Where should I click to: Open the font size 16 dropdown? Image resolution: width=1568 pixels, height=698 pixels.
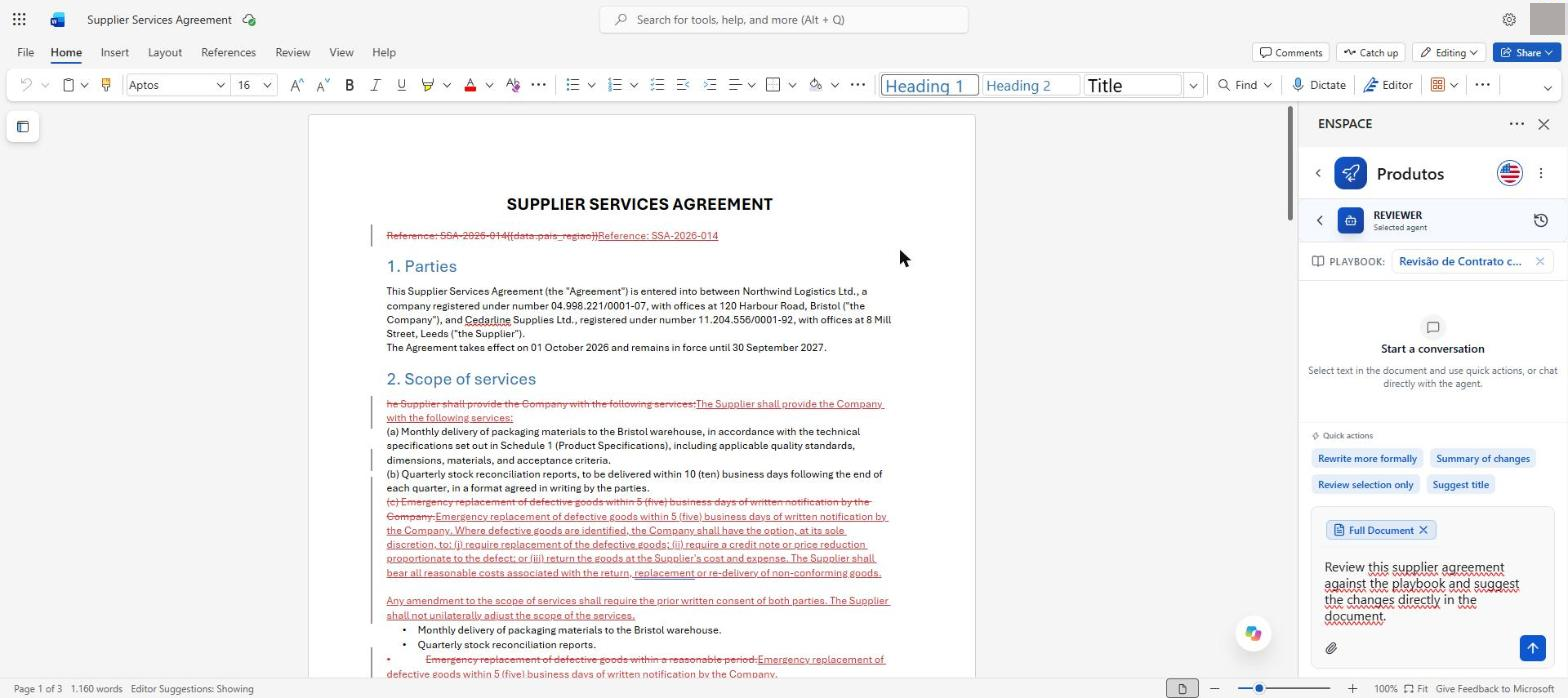267,85
